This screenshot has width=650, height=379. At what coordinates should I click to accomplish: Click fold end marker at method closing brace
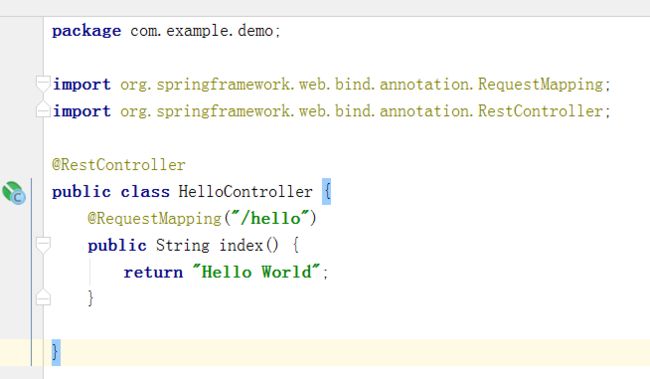[43, 298]
